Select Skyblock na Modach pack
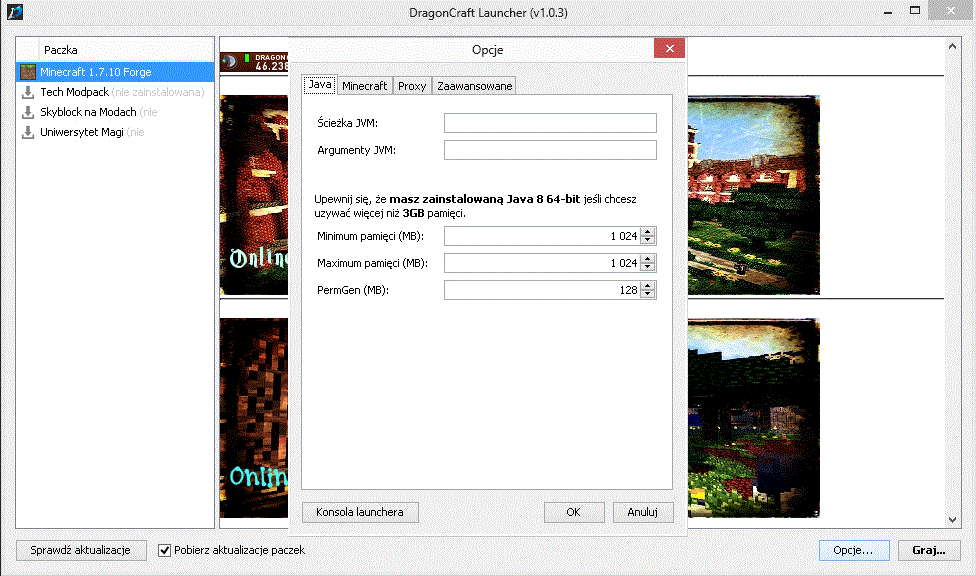 click(x=115, y=112)
